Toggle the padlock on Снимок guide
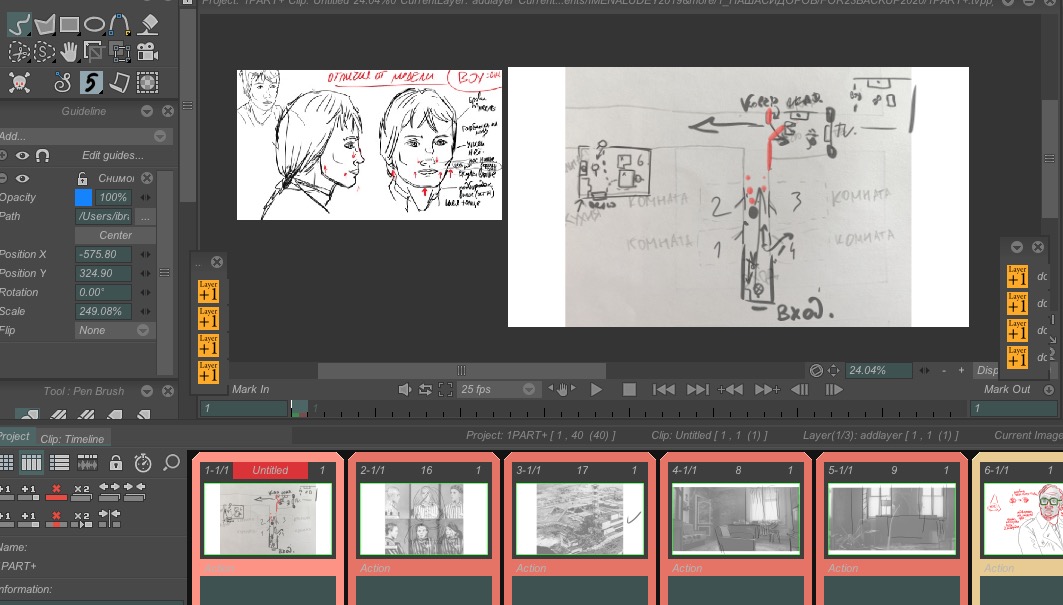 pos(82,178)
